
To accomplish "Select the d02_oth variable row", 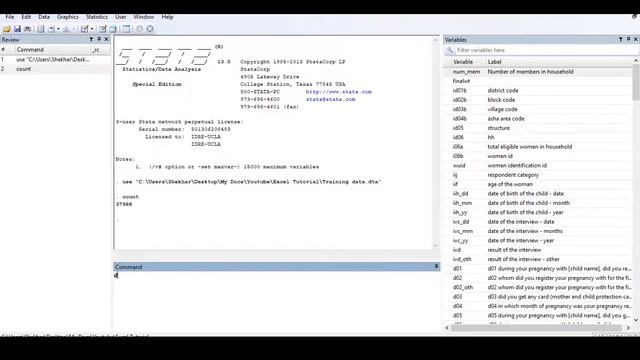I will tap(538, 288).
